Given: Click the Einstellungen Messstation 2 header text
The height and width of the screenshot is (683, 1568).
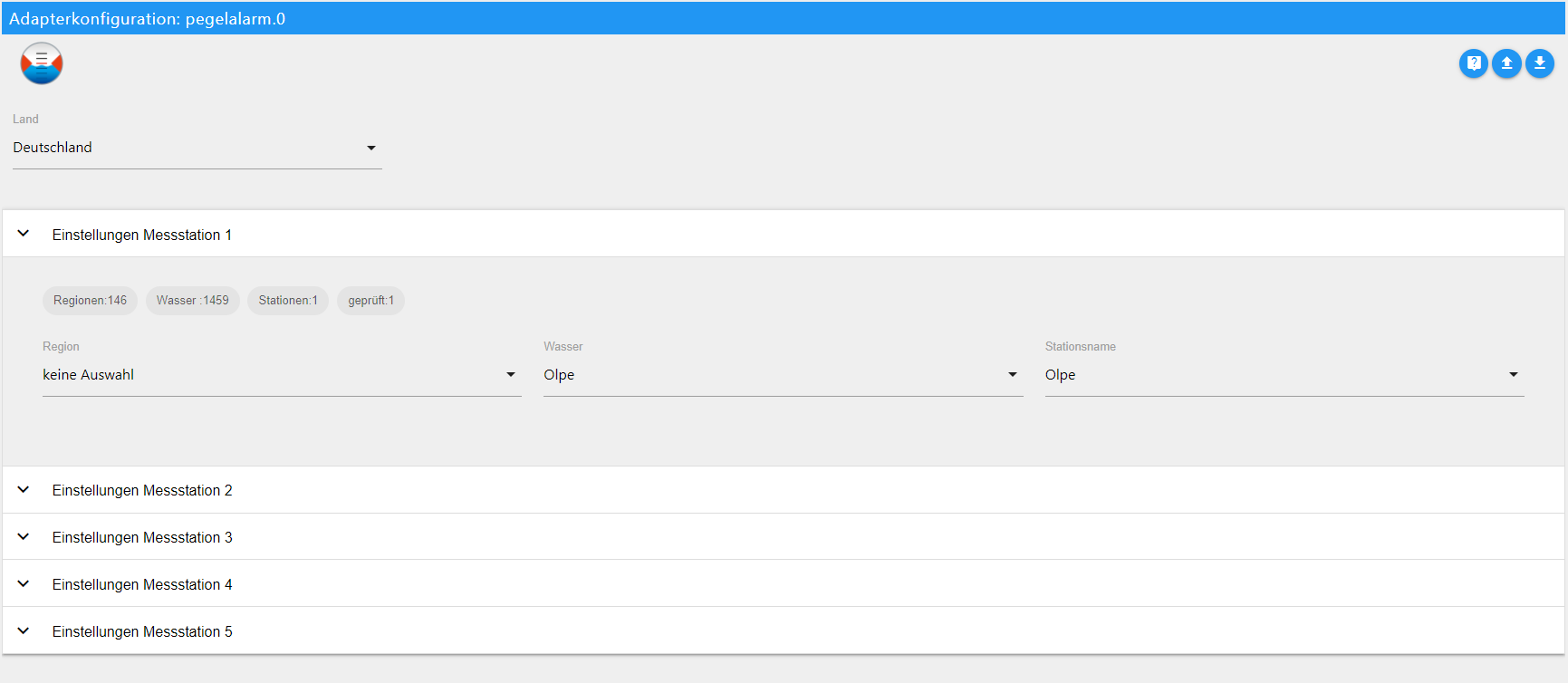Looking at the screenshot, I should tap(142, 490).
